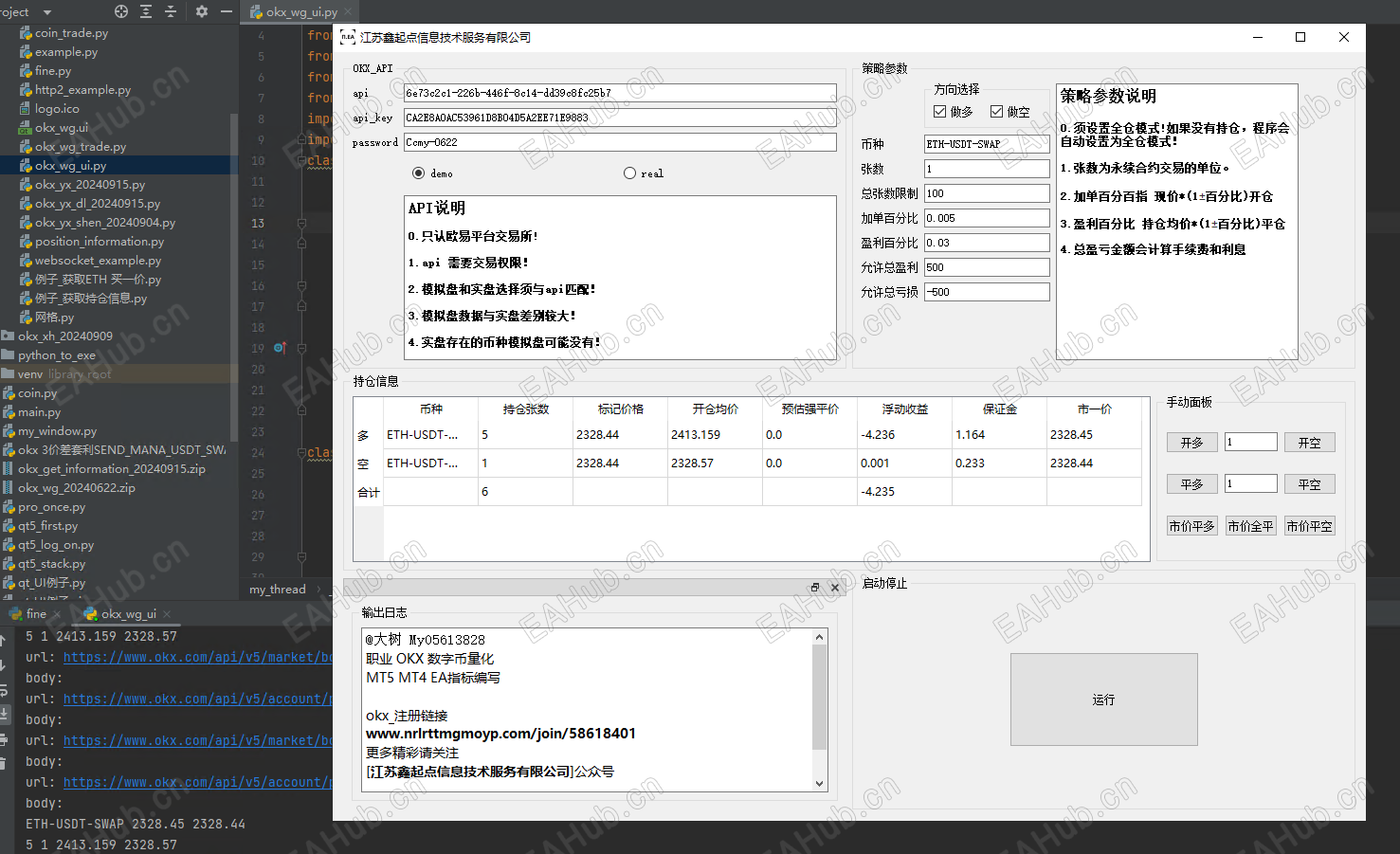Float the output log dock panel
The width and height of the screenshot is (1400, 854).
pyautogui.click(x=814, y=588)
